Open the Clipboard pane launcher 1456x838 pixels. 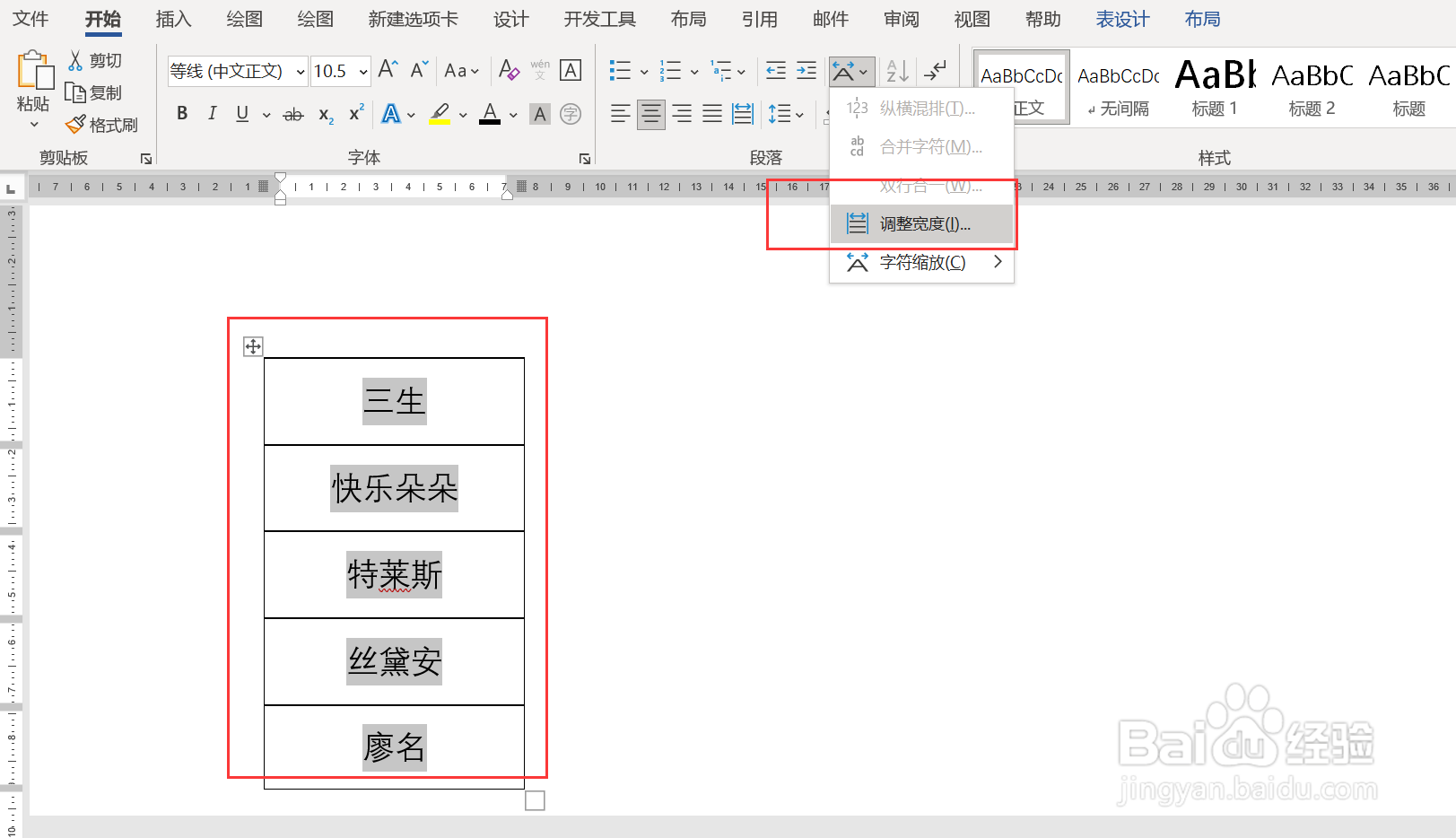point(146,159)
